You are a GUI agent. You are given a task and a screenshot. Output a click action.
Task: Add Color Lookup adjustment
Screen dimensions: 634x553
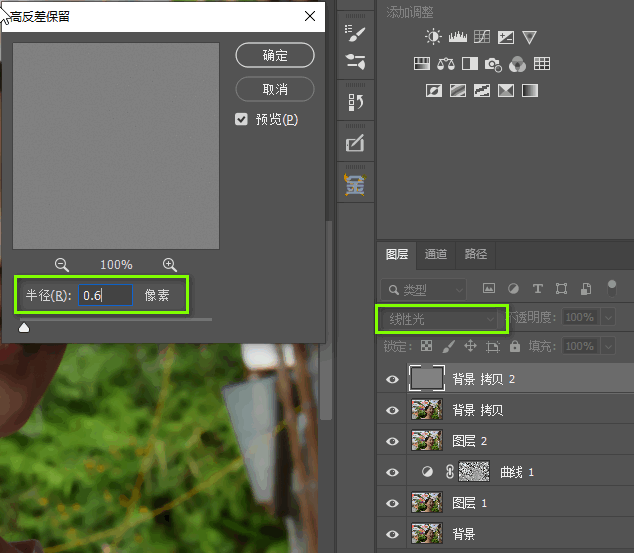click(x=542, y=64)
